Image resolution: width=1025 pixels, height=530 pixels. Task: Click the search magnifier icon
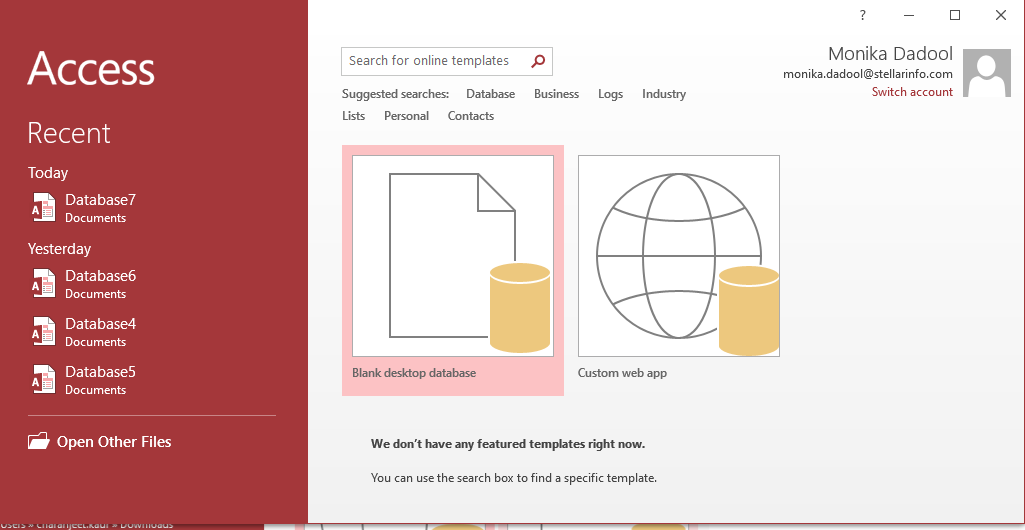point(538,61)
